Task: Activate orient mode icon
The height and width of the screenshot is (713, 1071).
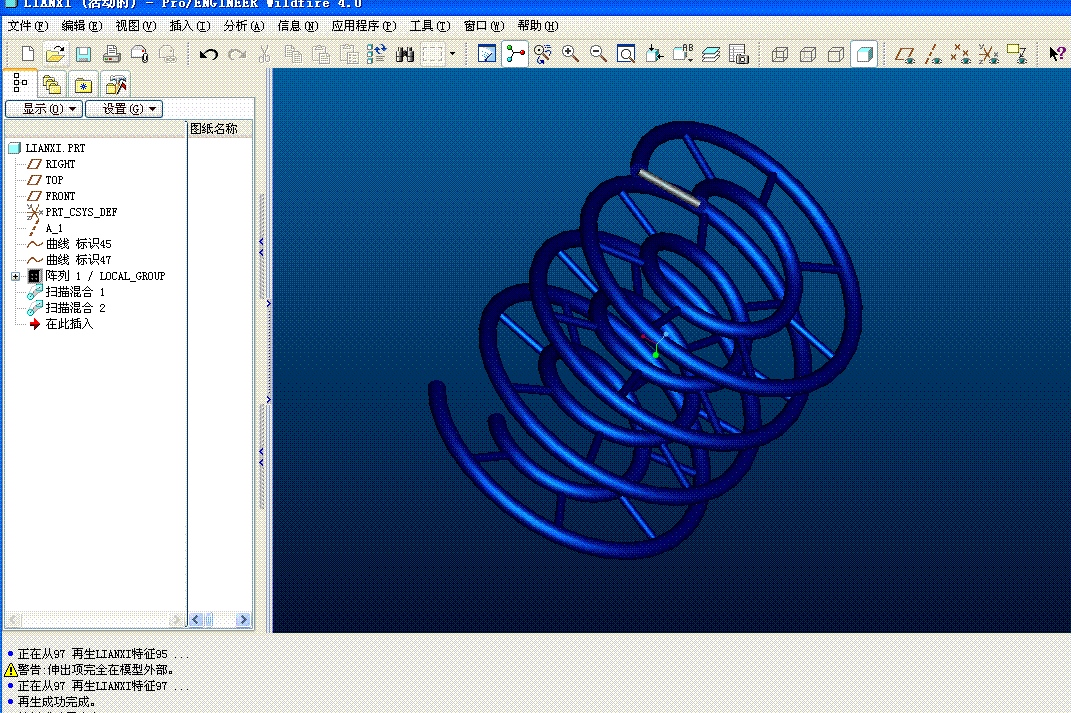Action: 543,54
